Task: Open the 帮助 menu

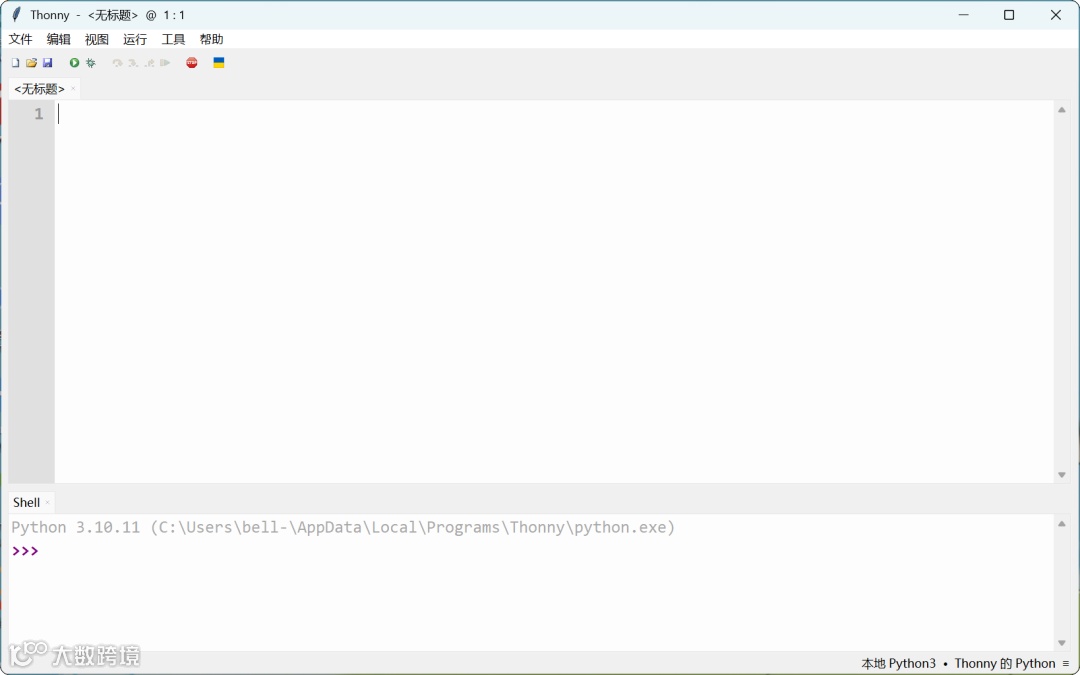Action: click(x=211, y=39)
